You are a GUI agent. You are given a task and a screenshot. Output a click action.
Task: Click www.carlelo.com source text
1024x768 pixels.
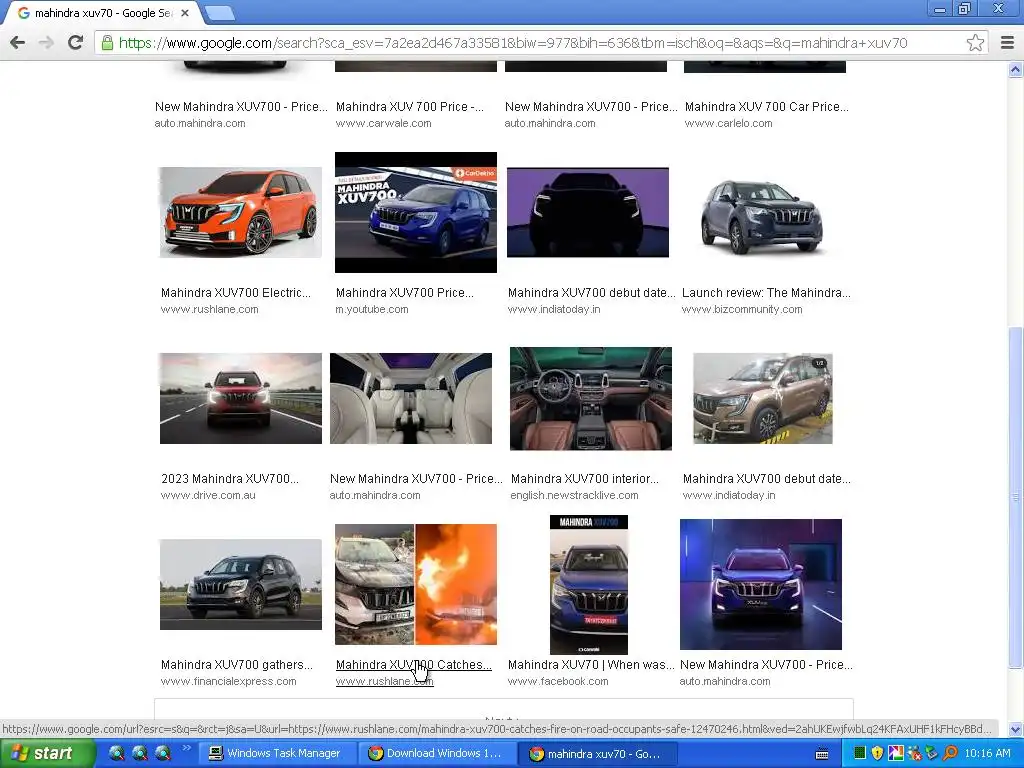[x=728, y=123]
